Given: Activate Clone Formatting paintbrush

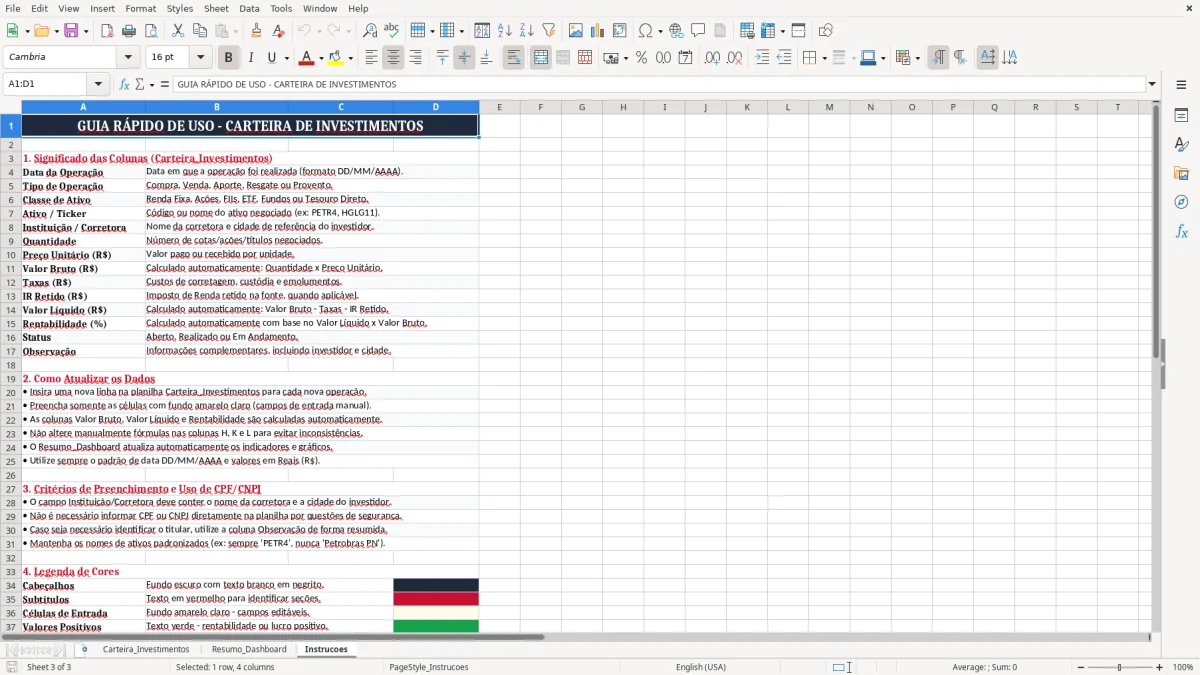Looking at the screenshot, I should (x=256, y=31).
